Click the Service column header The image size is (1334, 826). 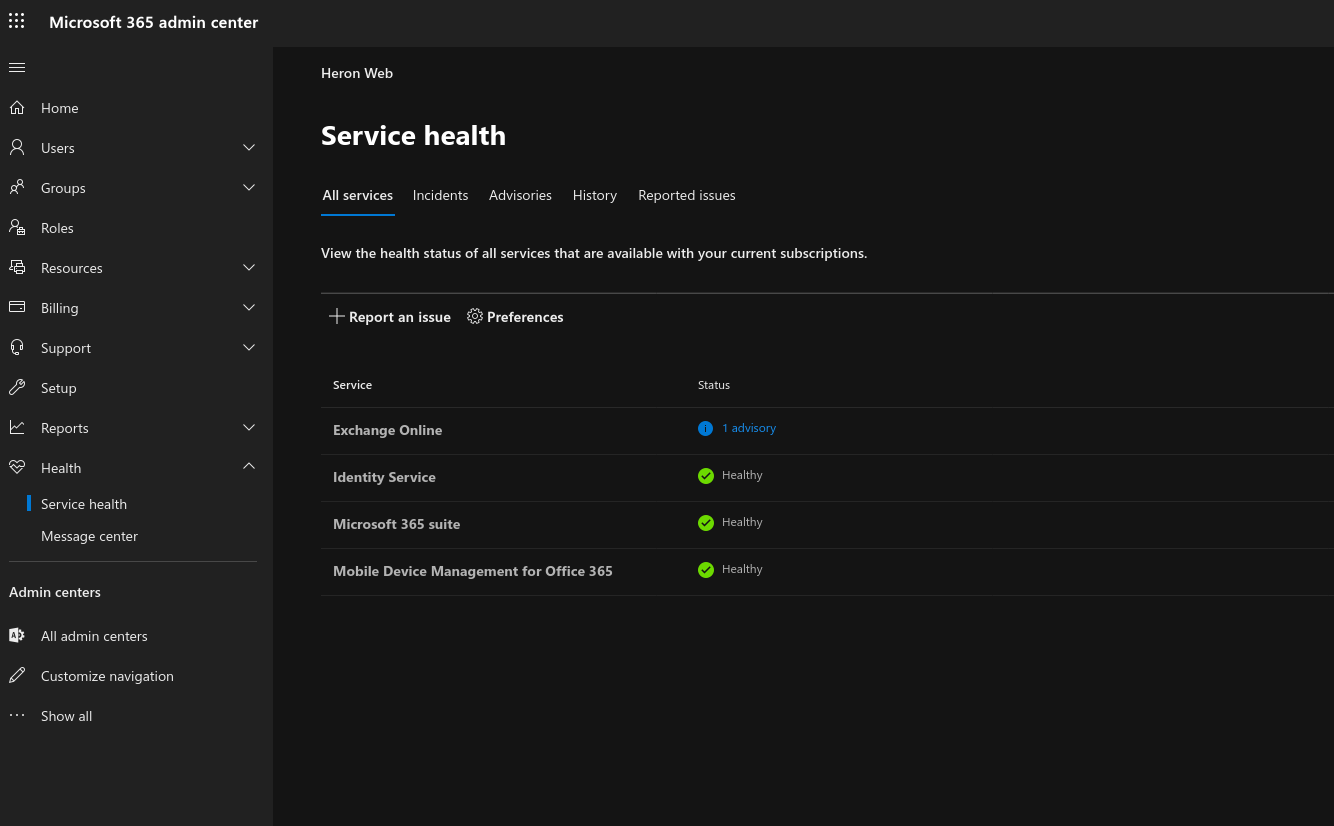[352, 385]
